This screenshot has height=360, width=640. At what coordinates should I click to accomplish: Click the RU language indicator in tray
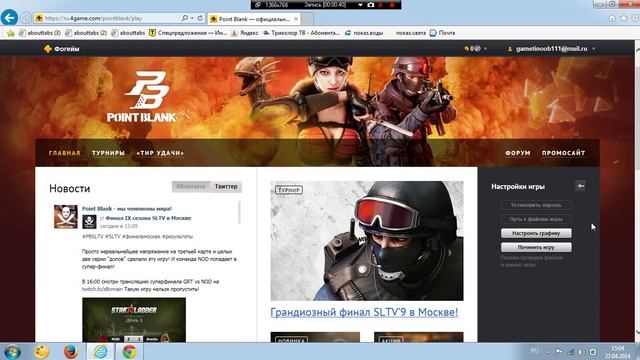click(534, 351)
